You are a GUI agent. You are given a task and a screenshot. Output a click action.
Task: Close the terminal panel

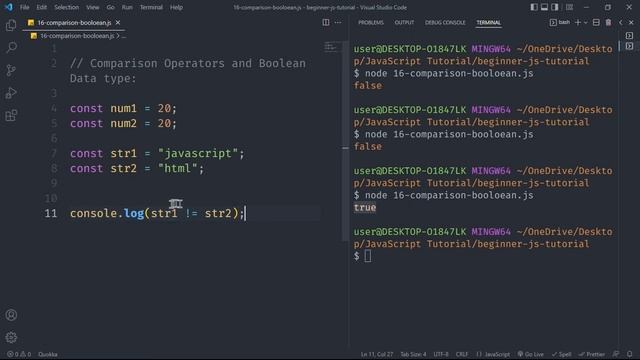click(631, 22)
